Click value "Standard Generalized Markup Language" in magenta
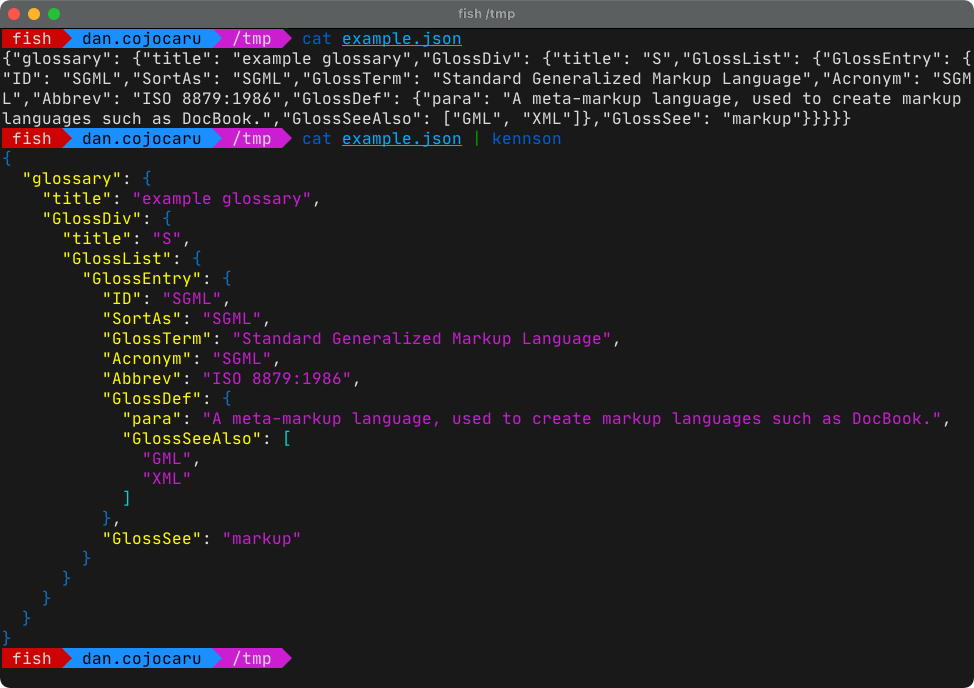974x688 pixels. [x=421, y=339]
